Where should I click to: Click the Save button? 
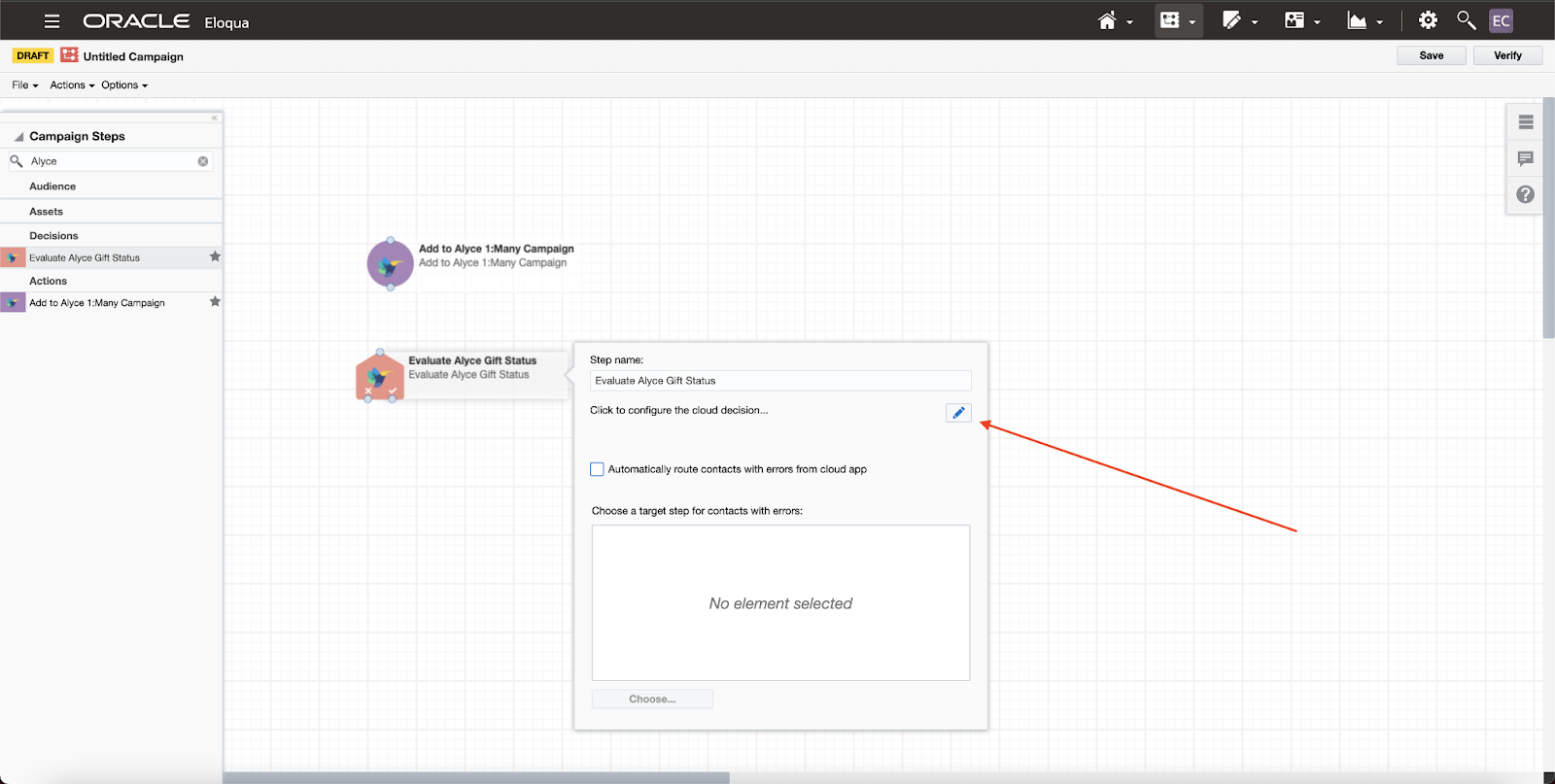pyautogui.click(x=1432, y=55)
